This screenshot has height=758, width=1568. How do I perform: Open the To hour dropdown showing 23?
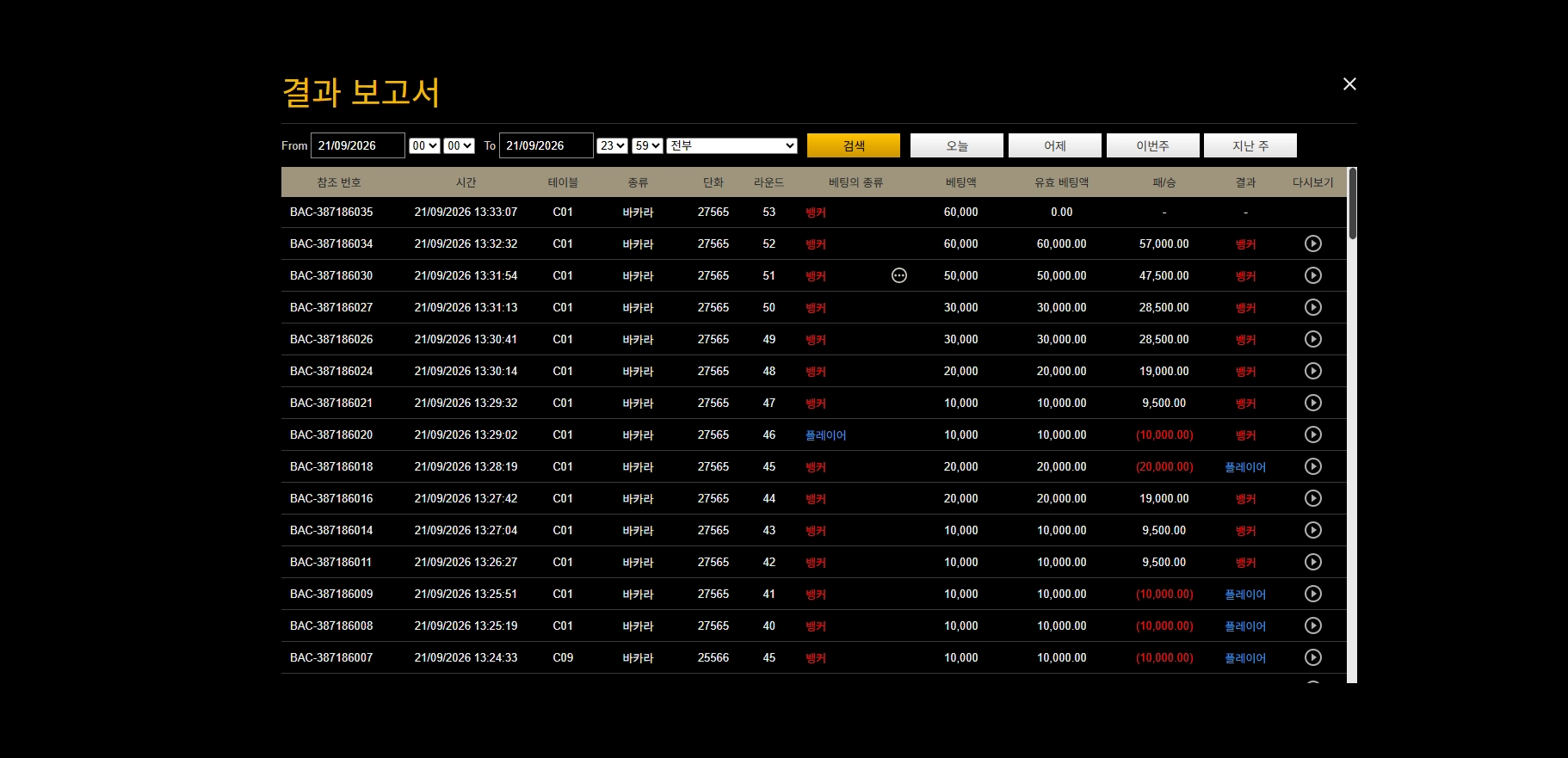click(x=613, y=145)
